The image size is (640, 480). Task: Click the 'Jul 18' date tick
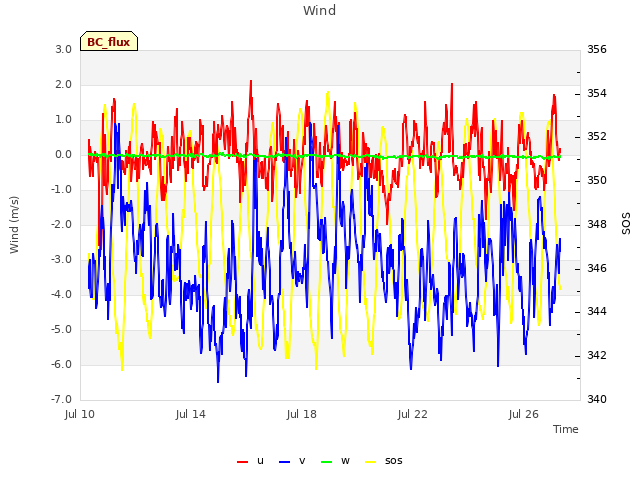302,414
